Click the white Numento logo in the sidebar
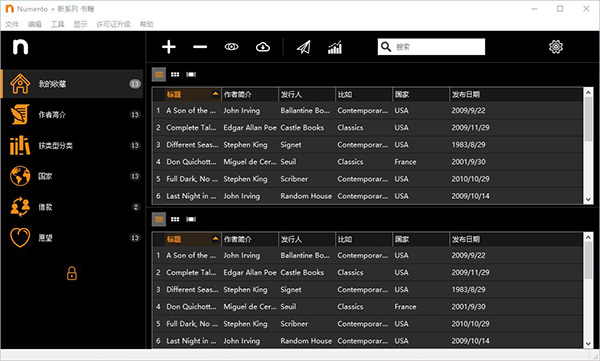The height and width of the screenshot is (361, 600). click(x=20, y=47)
